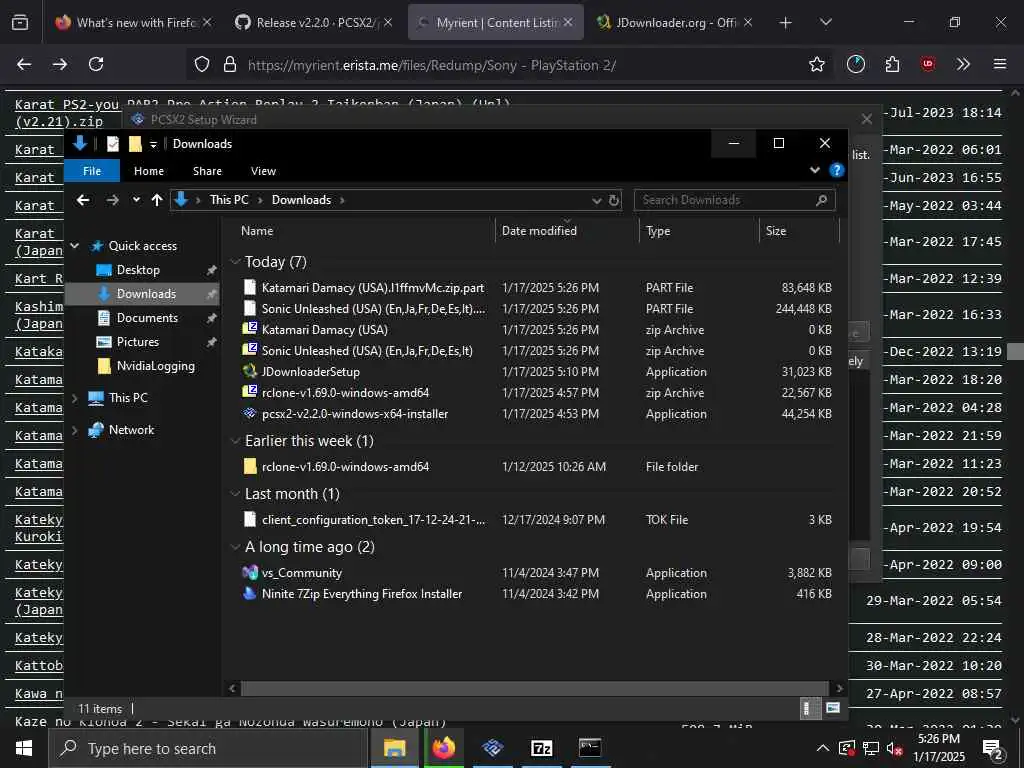Click the Search Downloads field
Image resolution: width=1024 pixels, height=768 pixels.
(734, 200)
